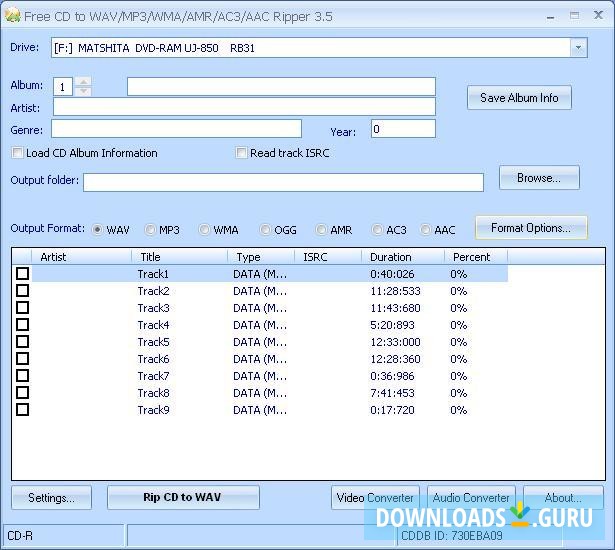Minimize the Ripper window
The image size is (615, 550).
click(551, 16)
